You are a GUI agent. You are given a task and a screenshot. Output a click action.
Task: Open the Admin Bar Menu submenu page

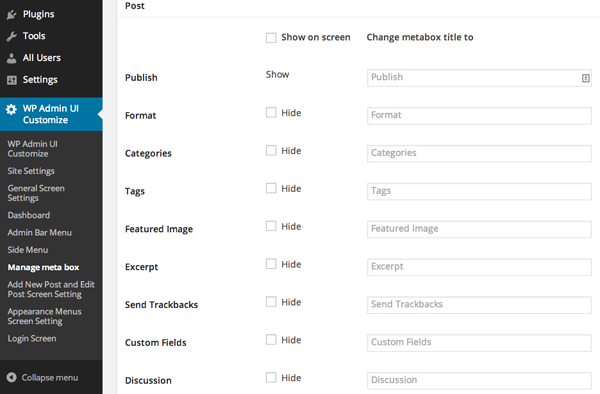[39, 233]
